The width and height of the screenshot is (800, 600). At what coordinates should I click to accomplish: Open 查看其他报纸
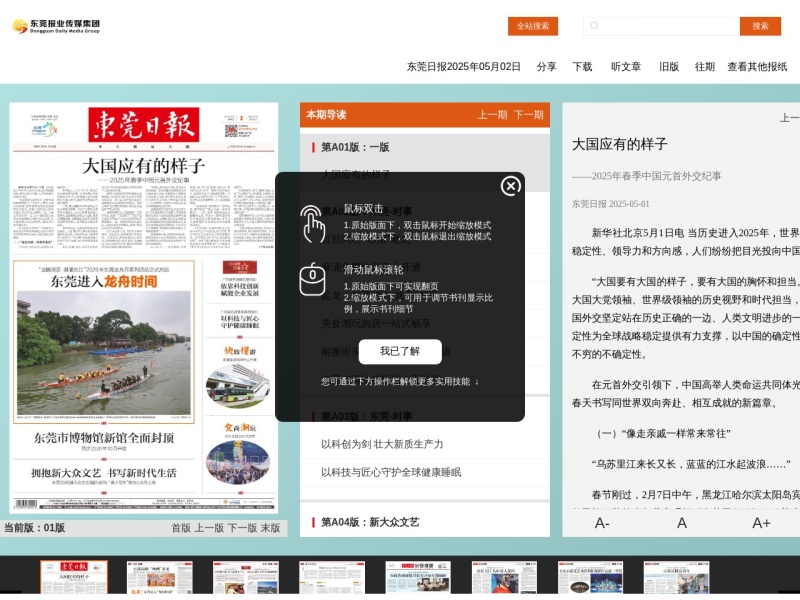point(757,67)
